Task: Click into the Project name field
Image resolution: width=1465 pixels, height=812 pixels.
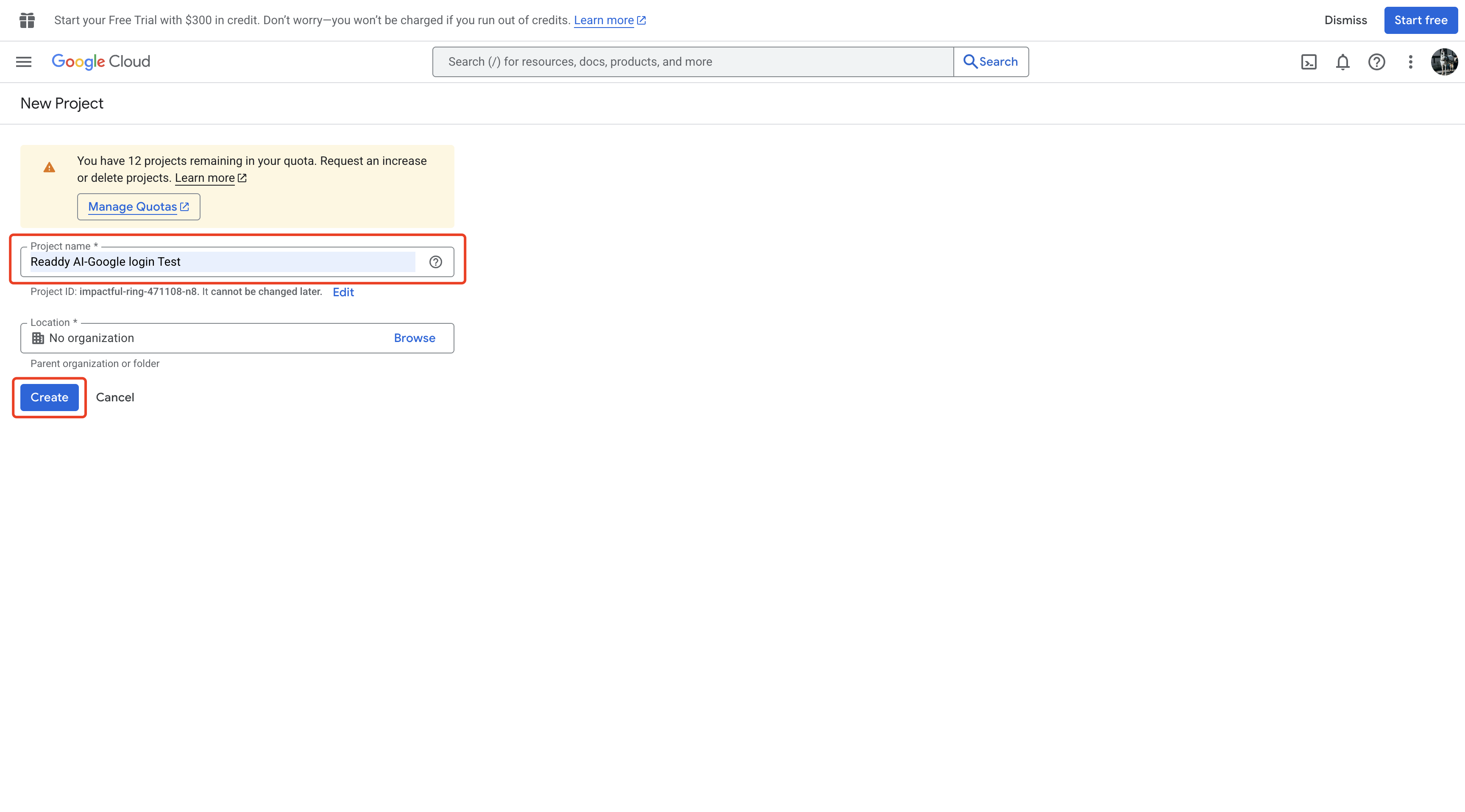Action: click(x=222, y=261)
